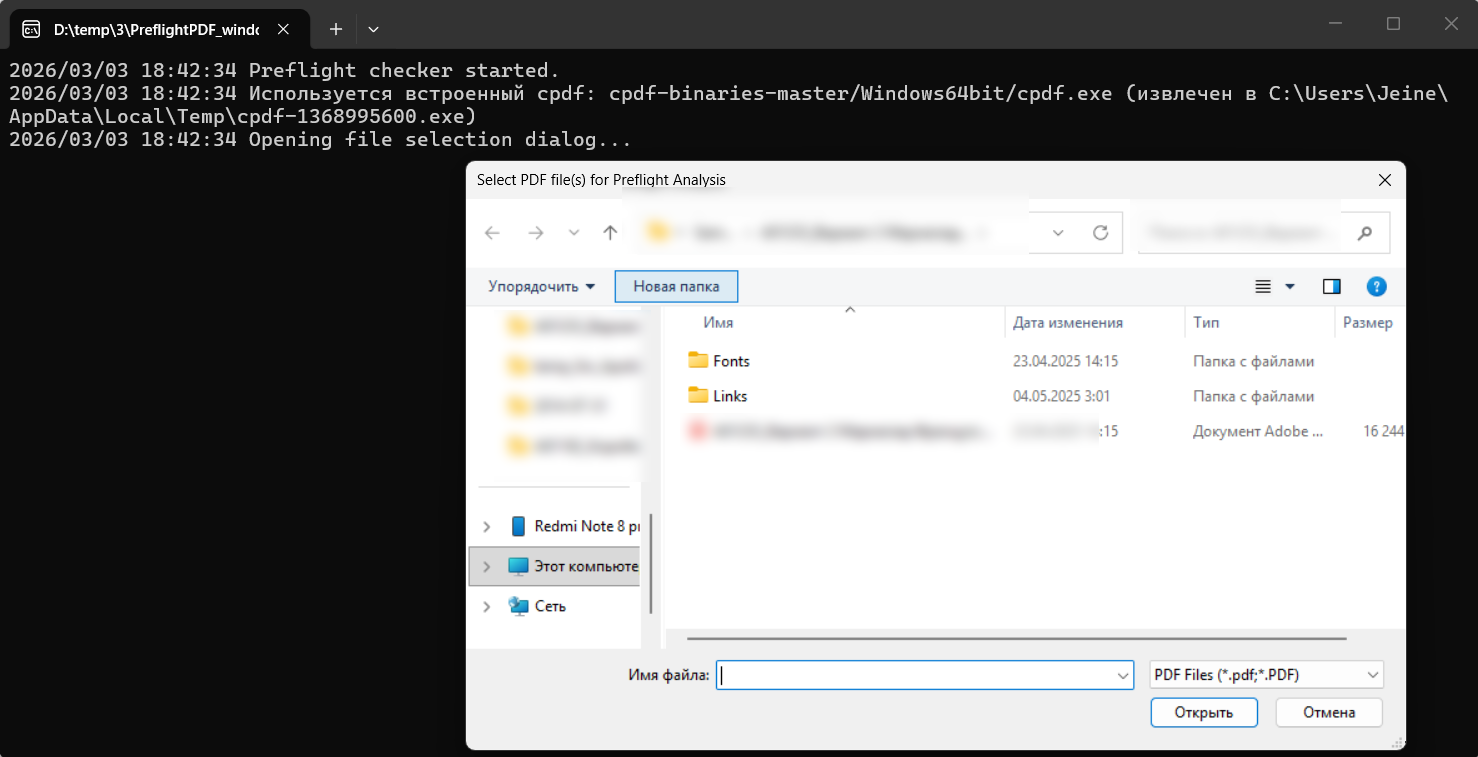1478x757 pixels.
Task: Go up one folder level
Action: (x=610, y=233)
